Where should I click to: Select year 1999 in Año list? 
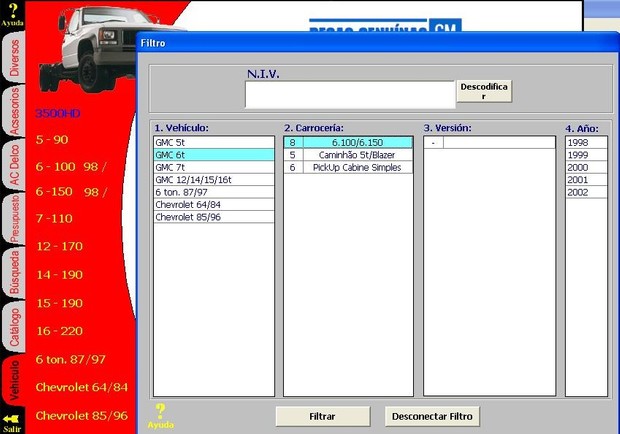click(x=586, y=155)
